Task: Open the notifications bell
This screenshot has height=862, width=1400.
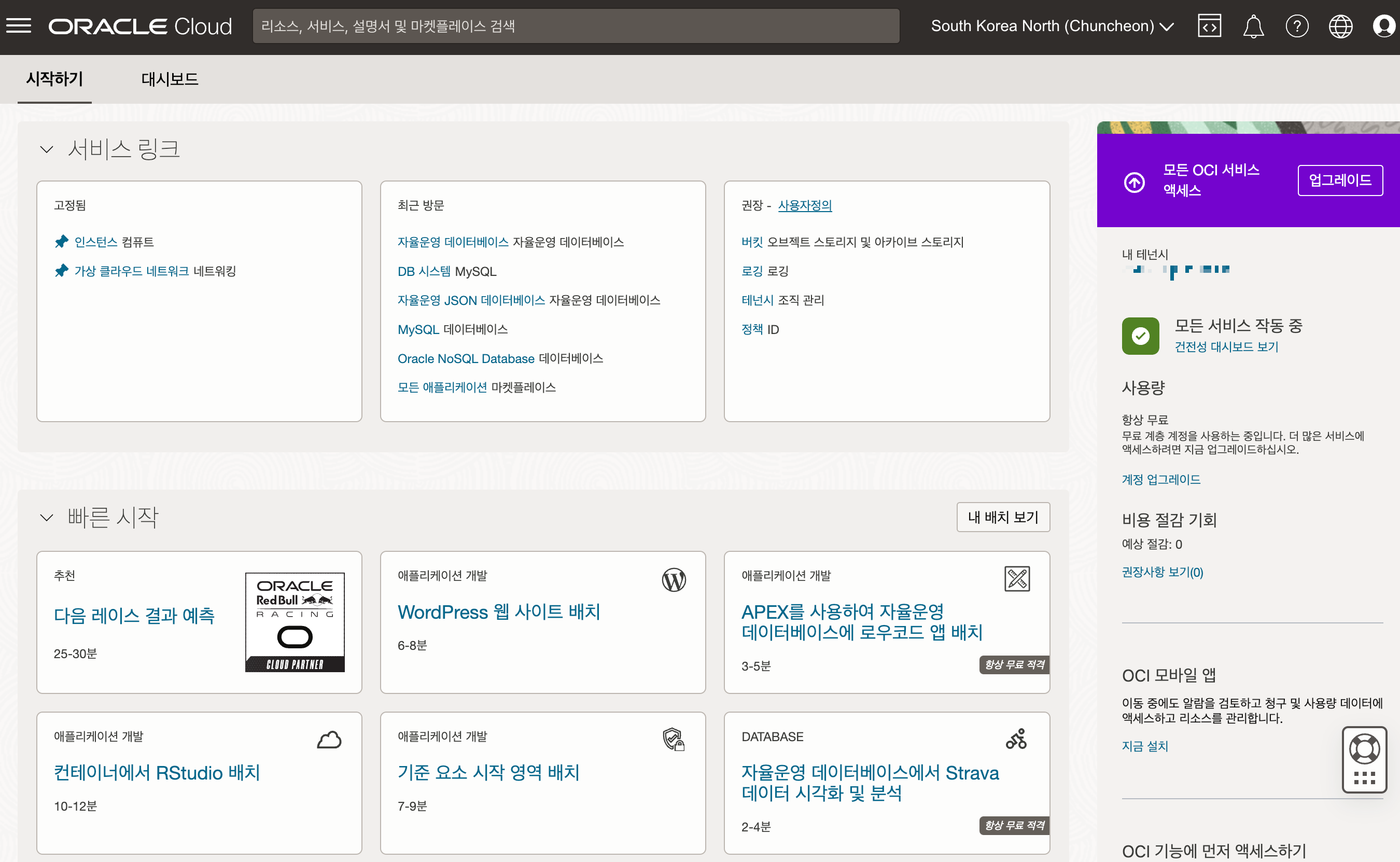Action: 1253,26
